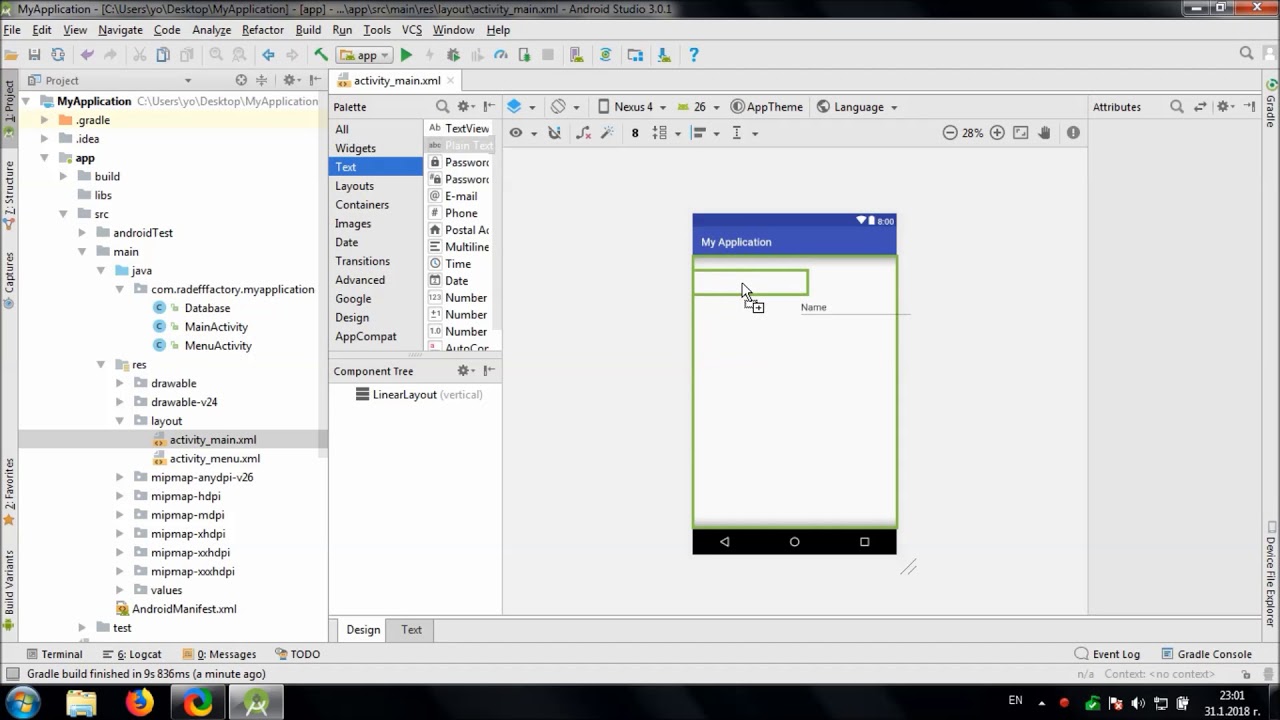1280x720 pixels.
Task: Click the Undo arrow icon
Action: point(87,55)
